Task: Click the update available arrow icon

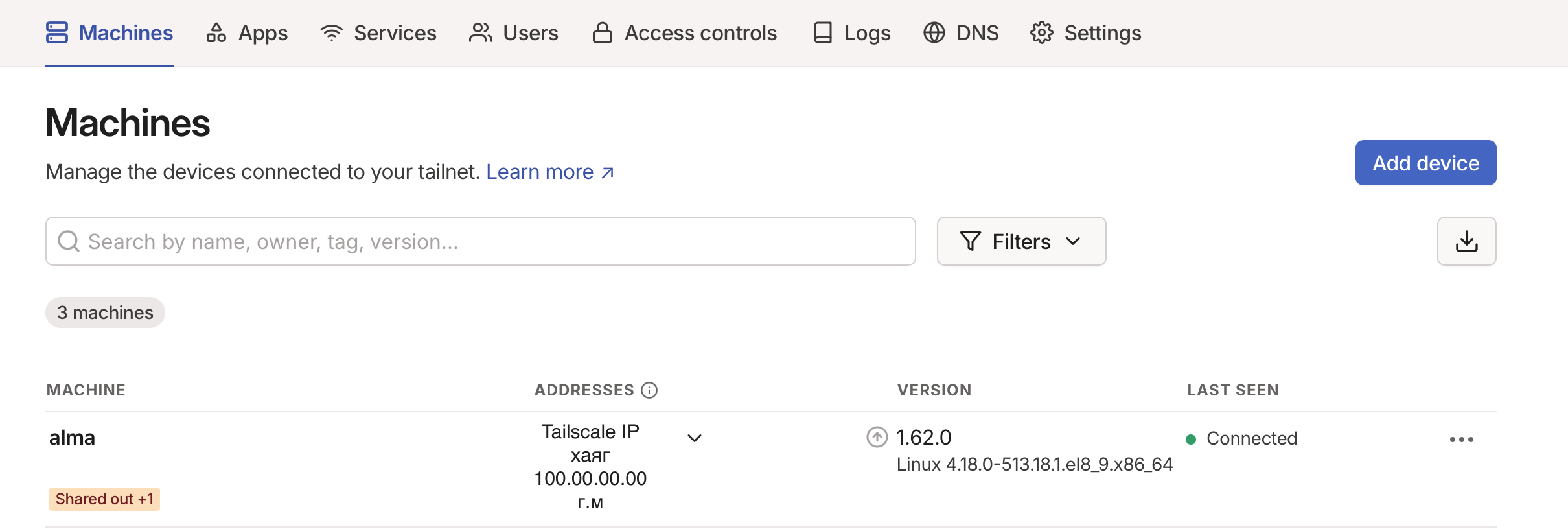Action: click(877, 437)
